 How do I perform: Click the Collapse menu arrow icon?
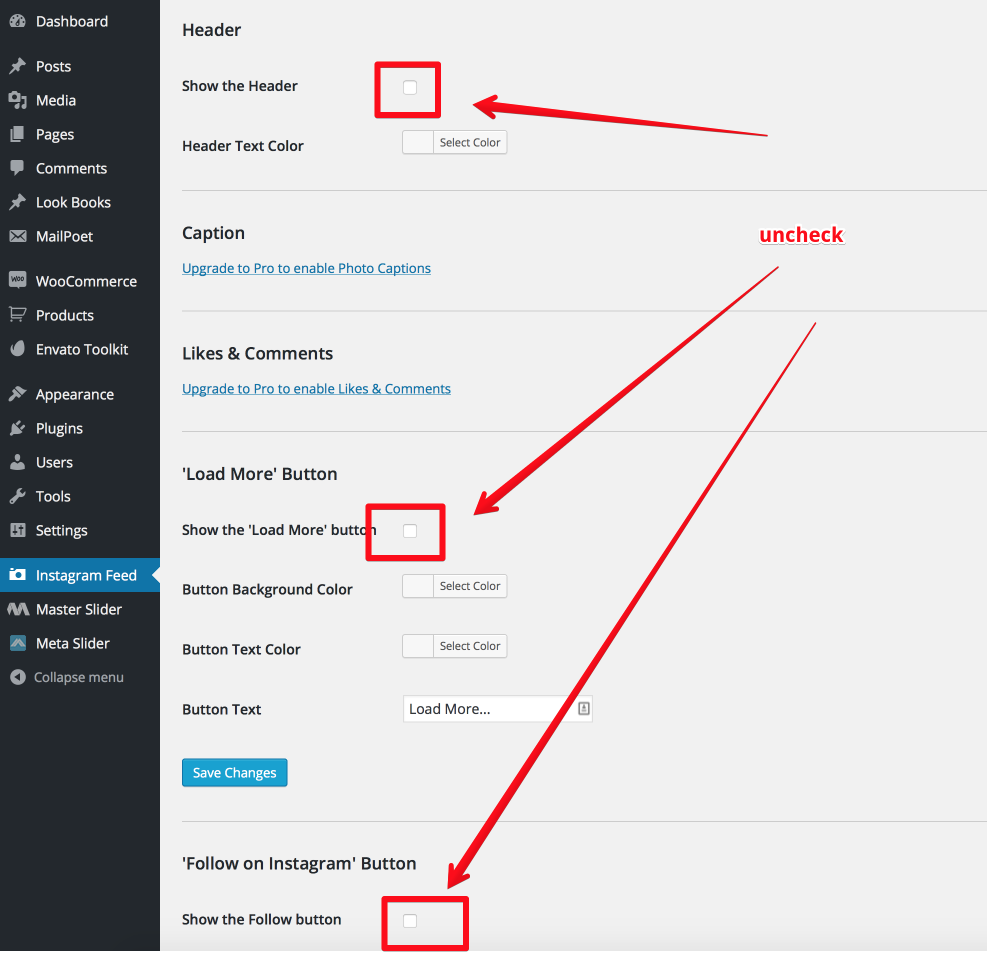18,677
